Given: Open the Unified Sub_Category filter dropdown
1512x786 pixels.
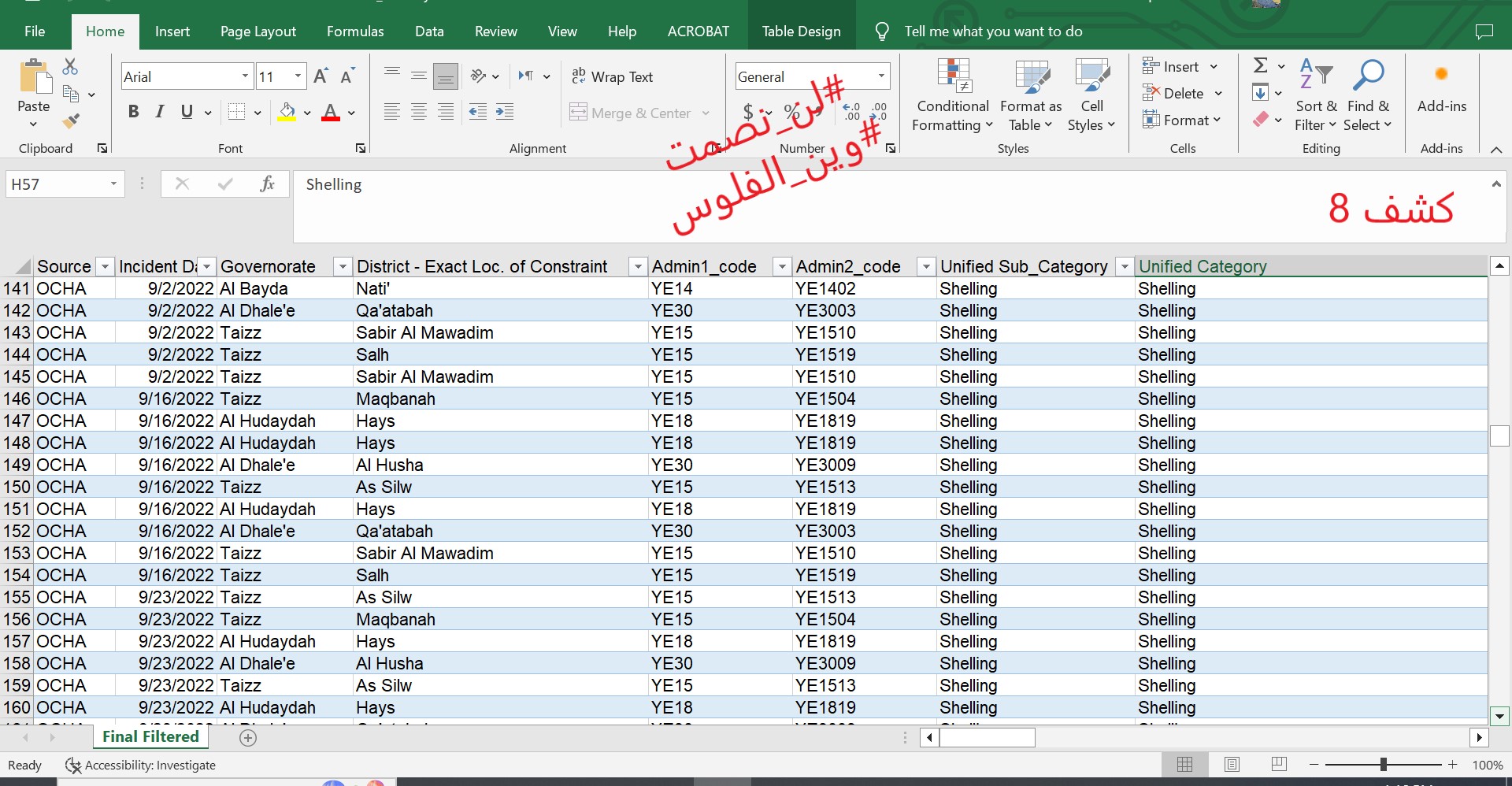Looking at the screenshot, I should coord(1125,267).
